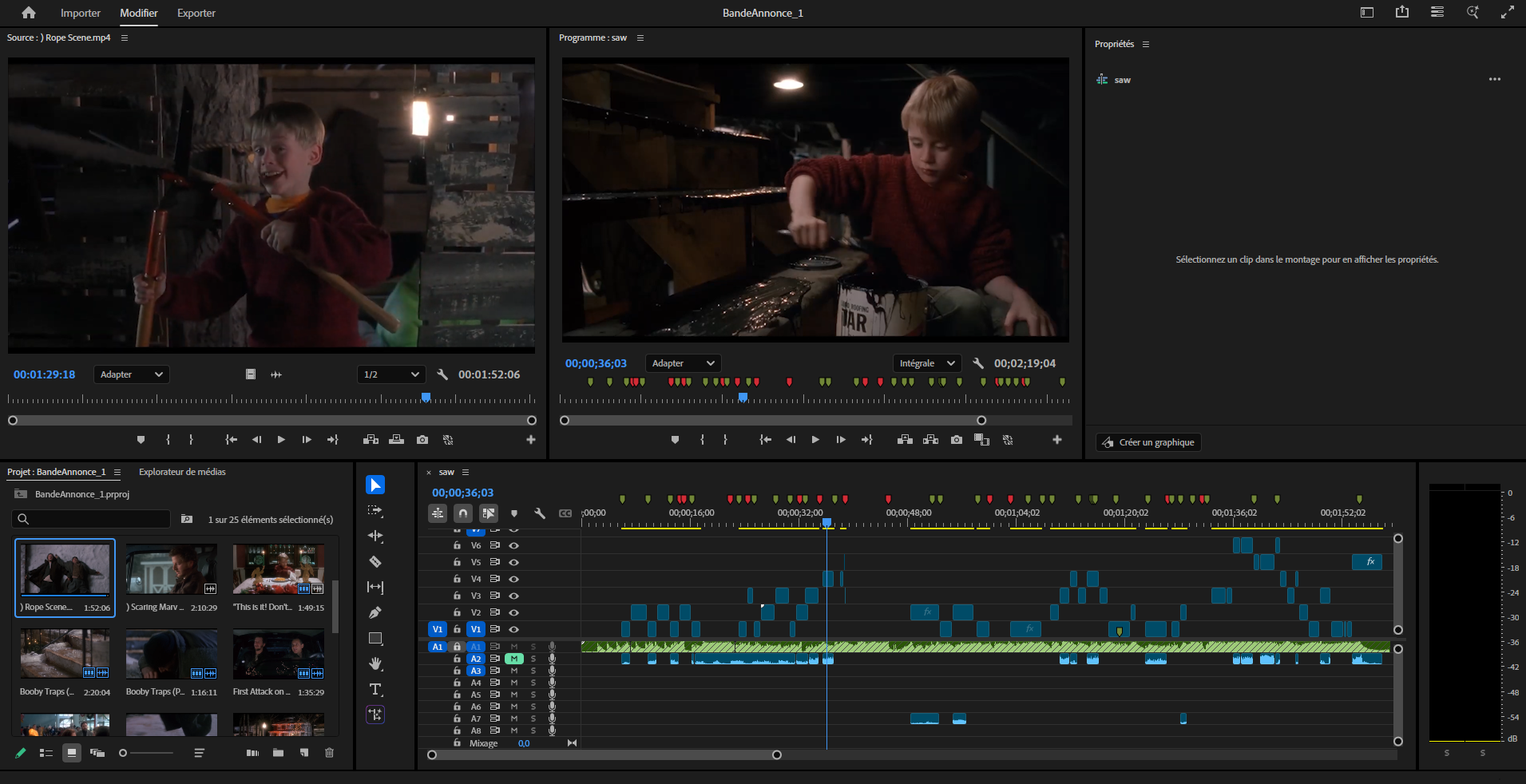This screenshot has height=784, width=1526.
Task: Toggle timeline magnet snapping button
Action: 463,513
